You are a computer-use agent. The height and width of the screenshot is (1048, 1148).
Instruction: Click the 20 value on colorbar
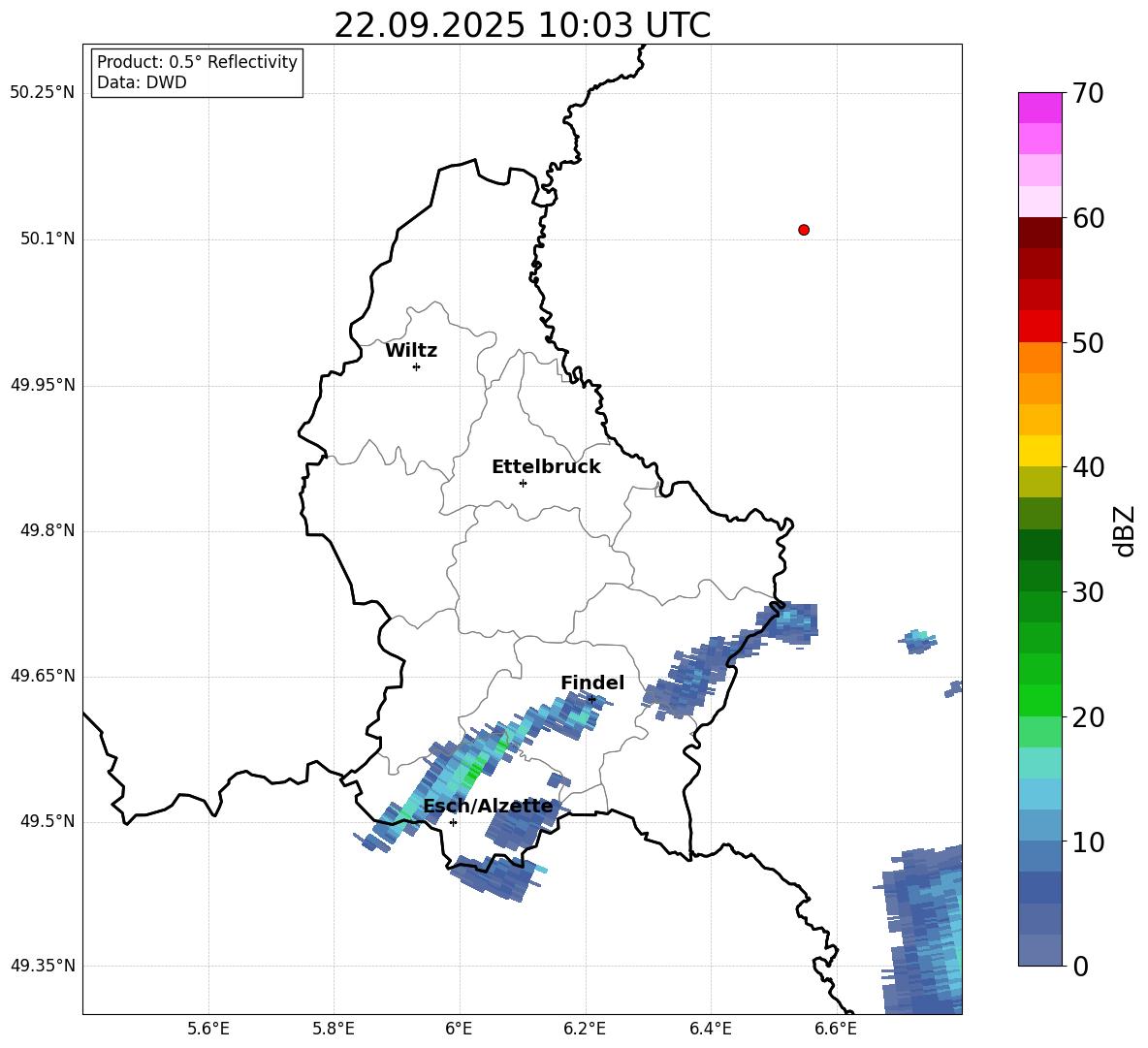tap(1088, 717)
